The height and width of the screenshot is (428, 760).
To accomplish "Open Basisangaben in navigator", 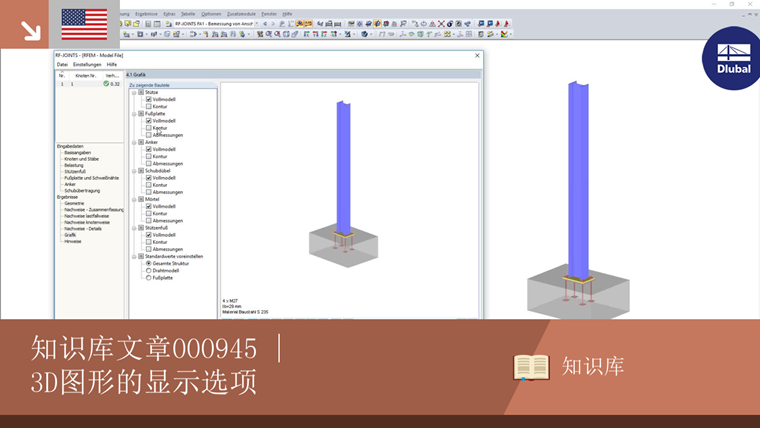I will (x=78, y=152).
